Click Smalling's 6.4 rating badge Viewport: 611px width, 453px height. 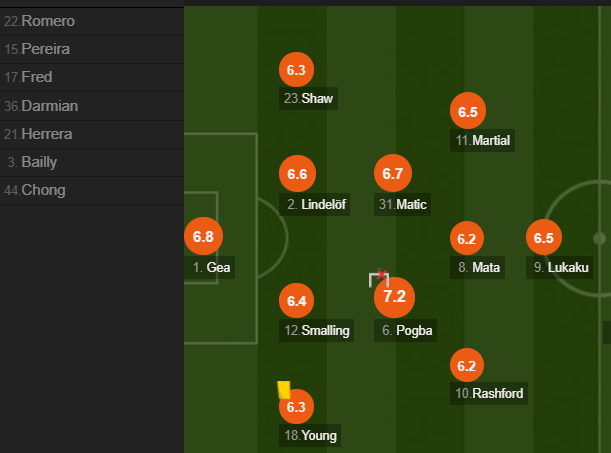point(297,300)
